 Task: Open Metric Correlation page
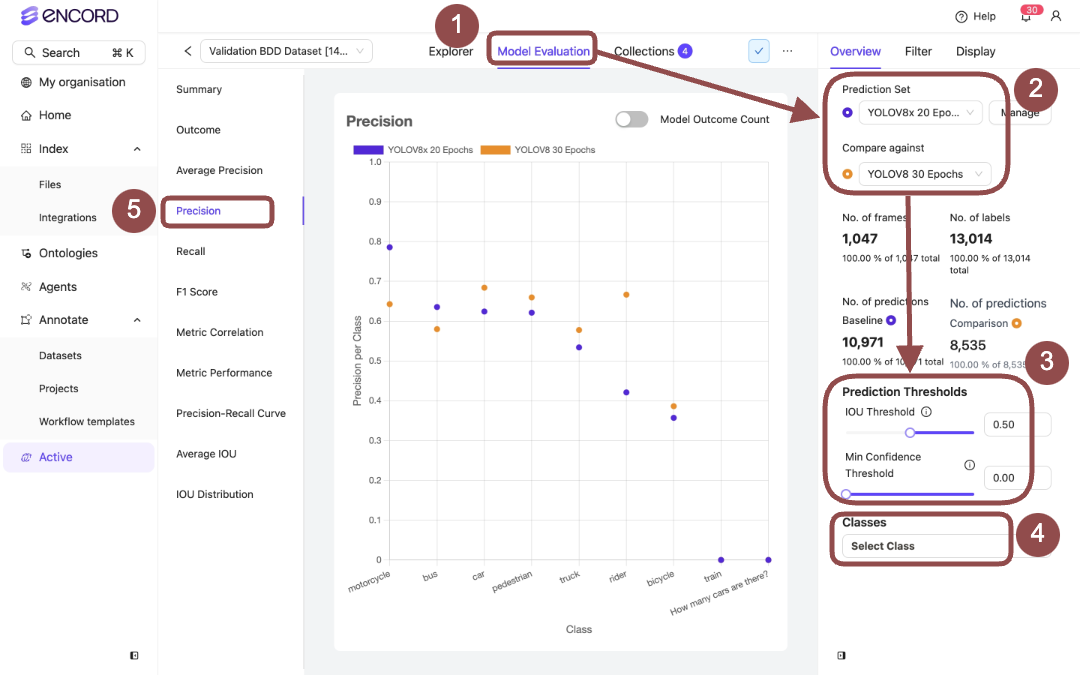coord(220,333)
